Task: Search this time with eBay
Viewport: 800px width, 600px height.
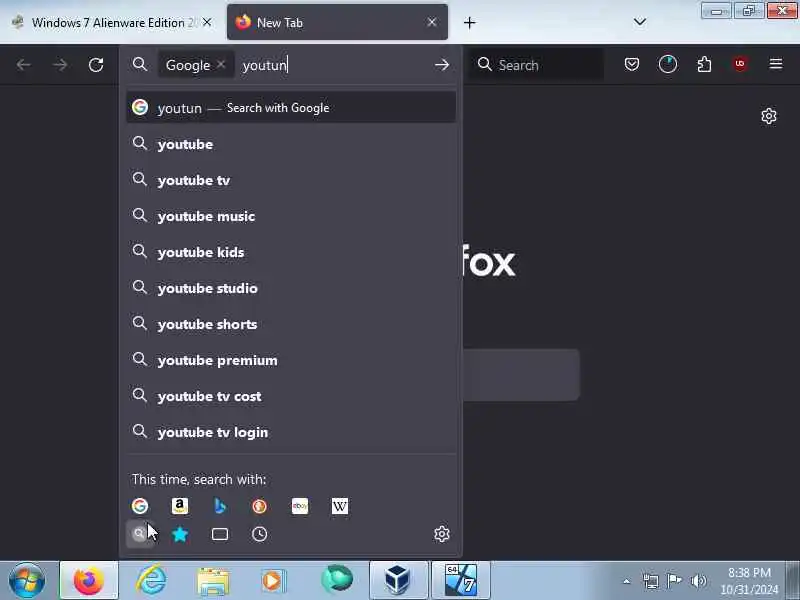Action: pos(300,506)
